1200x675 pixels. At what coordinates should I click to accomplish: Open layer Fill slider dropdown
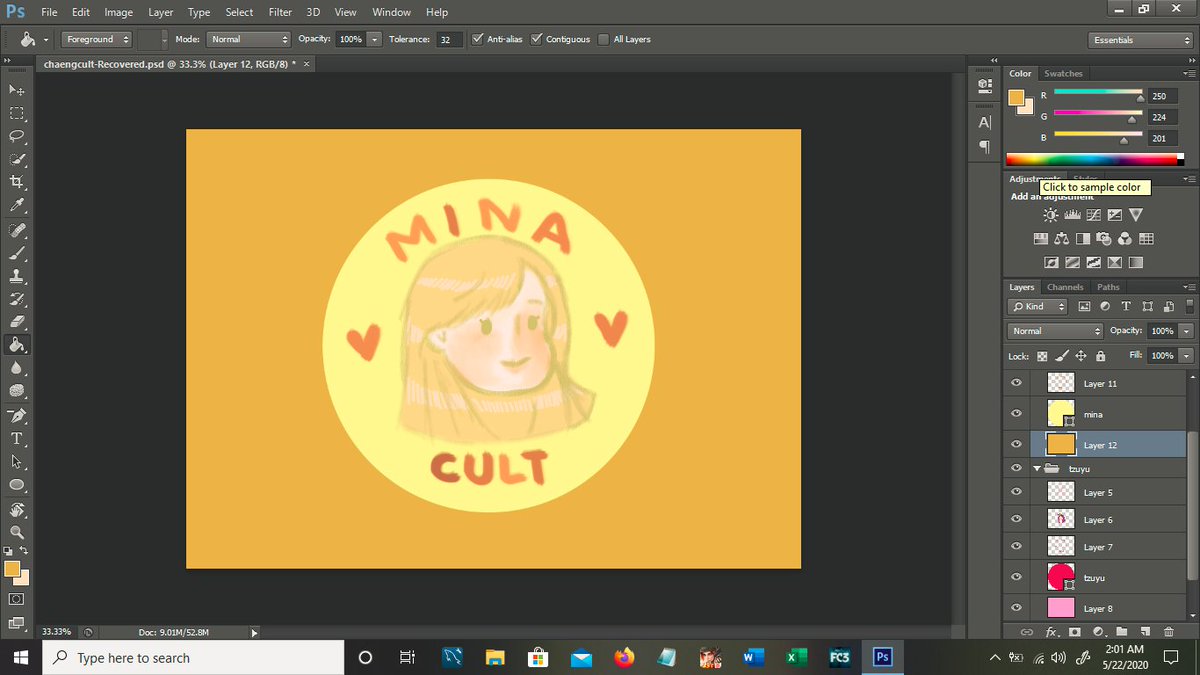pyautogui.click(x=1187, y=356)
